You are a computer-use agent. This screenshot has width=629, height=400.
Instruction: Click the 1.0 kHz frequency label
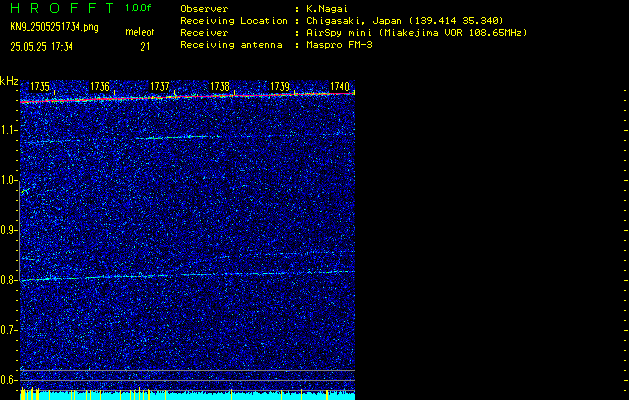coord(8,180)
